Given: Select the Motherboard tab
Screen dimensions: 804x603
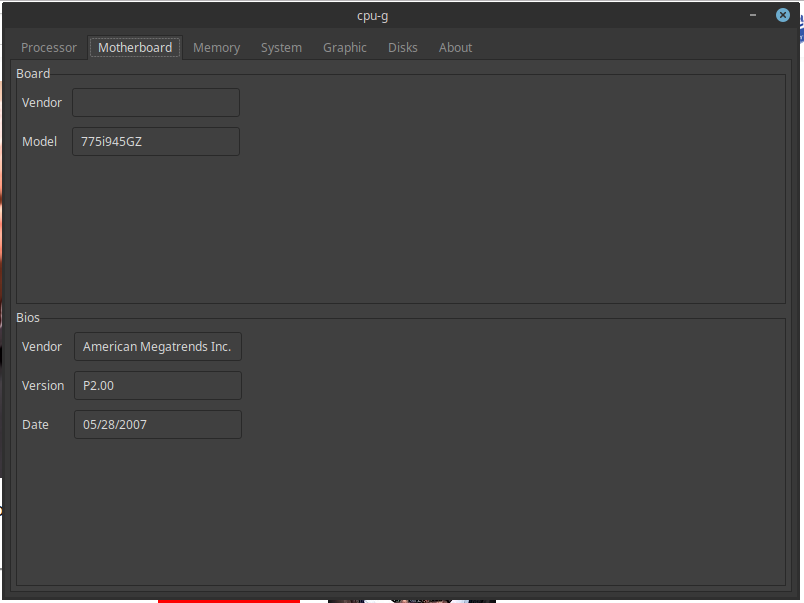Looking at the screenshot, I should click(x=135, y=48).
